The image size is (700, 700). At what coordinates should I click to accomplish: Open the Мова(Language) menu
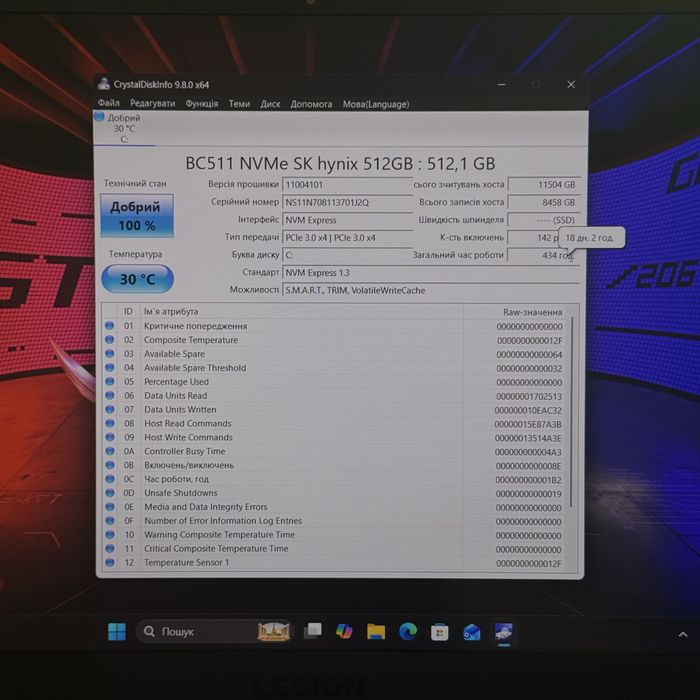point(376,104)
